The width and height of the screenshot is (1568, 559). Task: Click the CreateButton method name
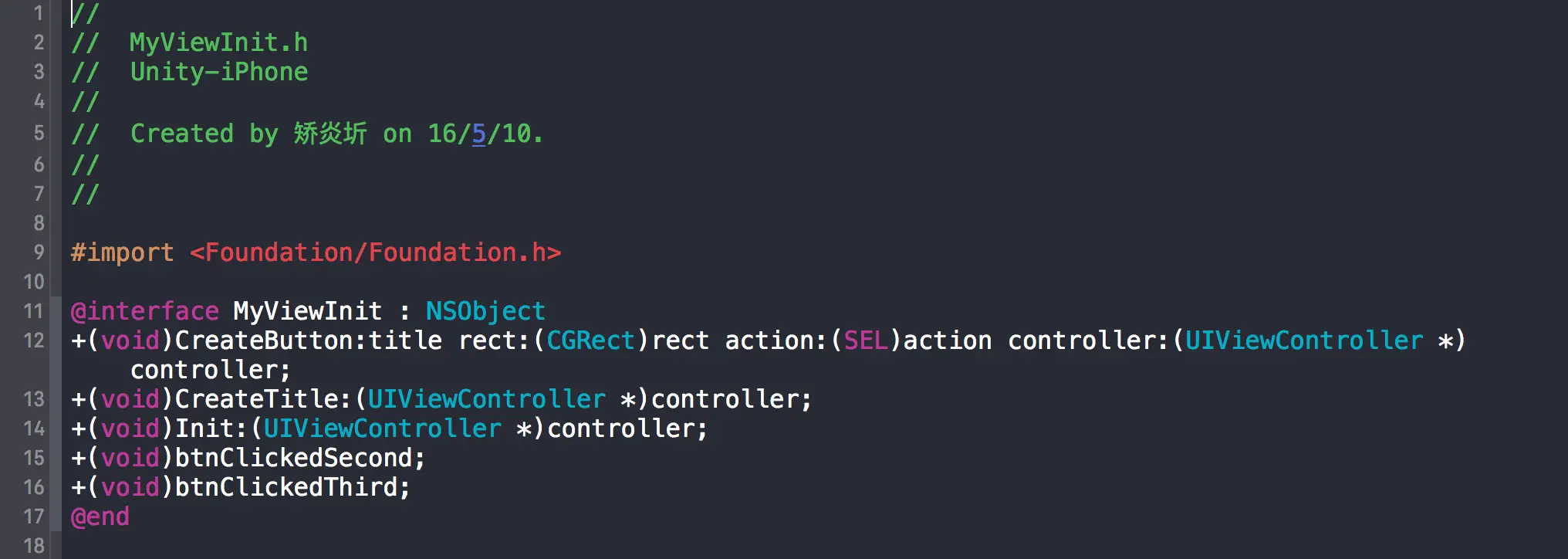click(x=264, y=340)
